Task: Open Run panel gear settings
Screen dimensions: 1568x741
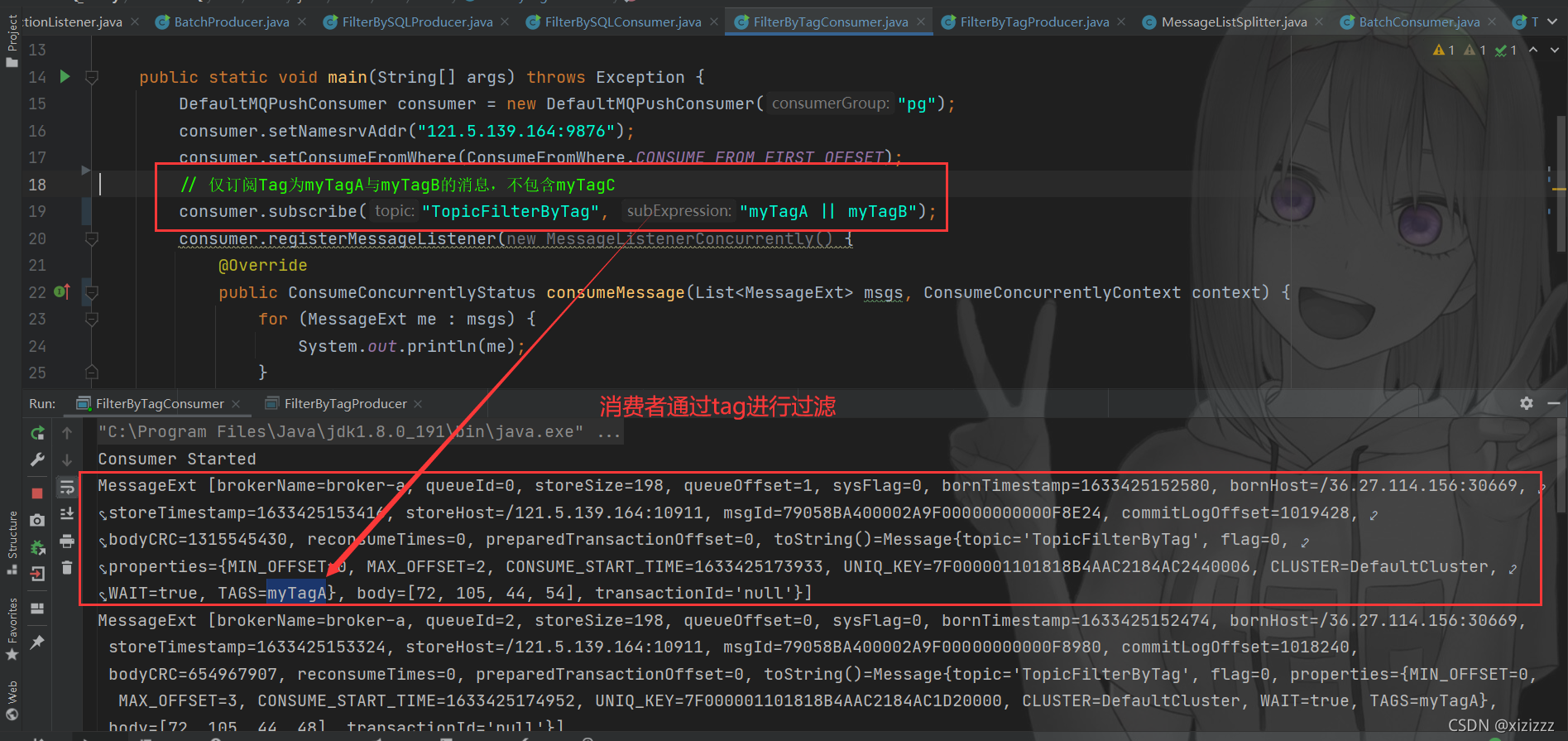Action: (1527, 403)
